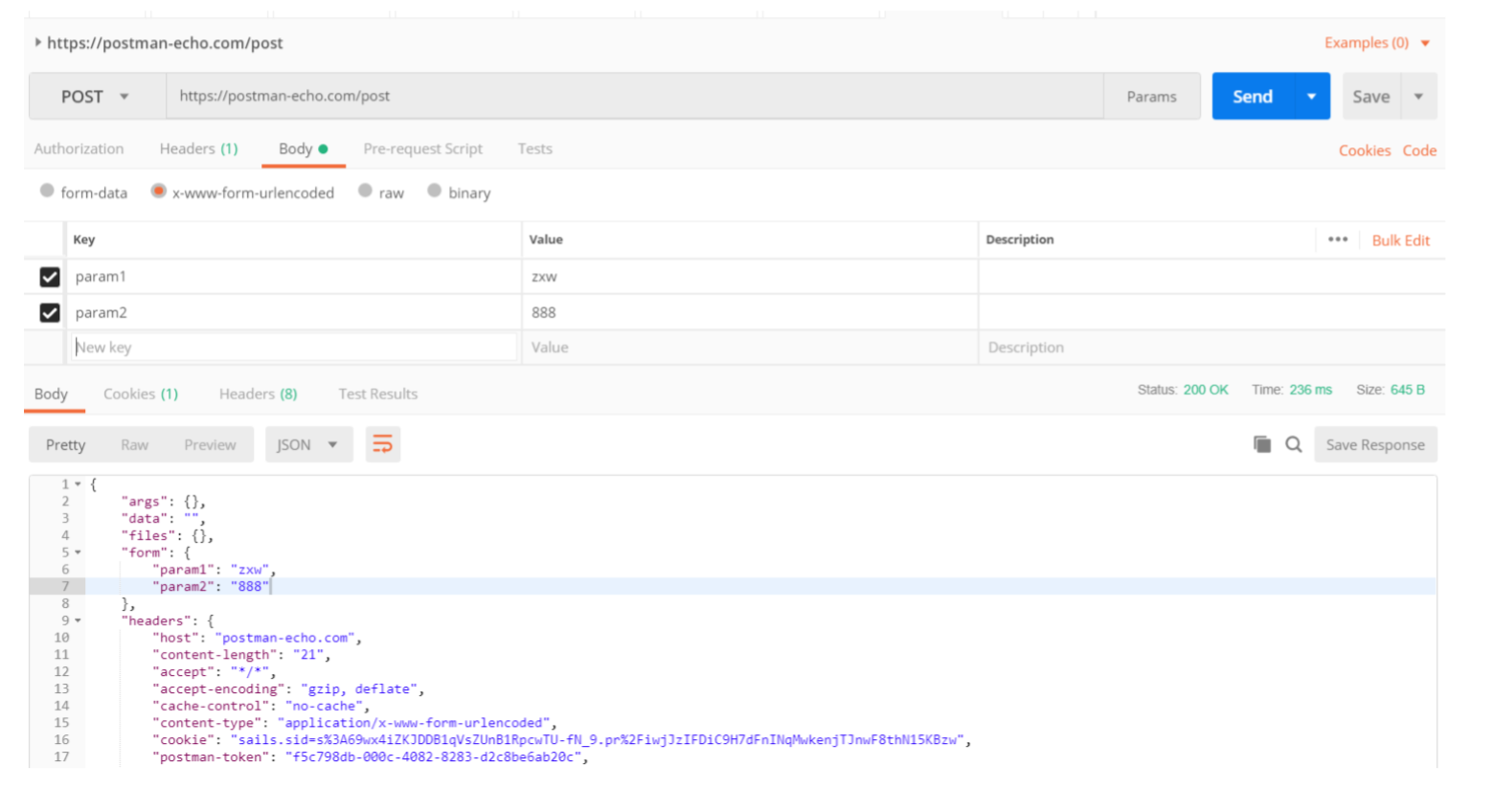Screen dimensions: 1492x812
Task: Open search in response with magnifier icon
Action: tap(1294, 444)
